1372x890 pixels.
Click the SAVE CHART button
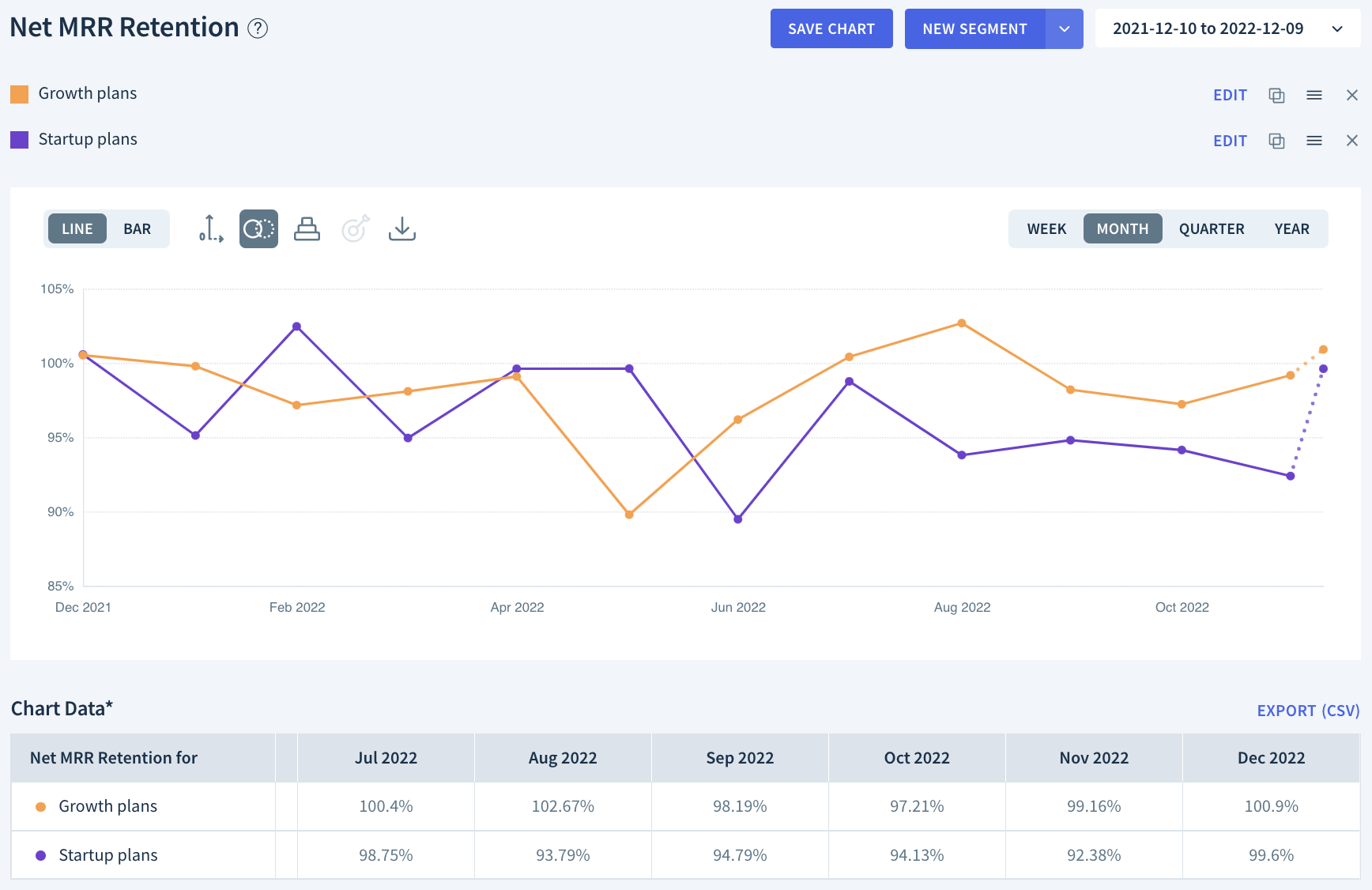coord(831,28)
